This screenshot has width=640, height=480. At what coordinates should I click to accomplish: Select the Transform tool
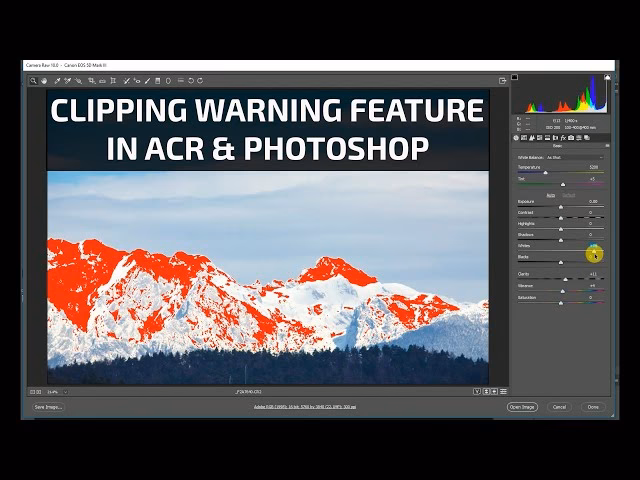click(113, 81)
